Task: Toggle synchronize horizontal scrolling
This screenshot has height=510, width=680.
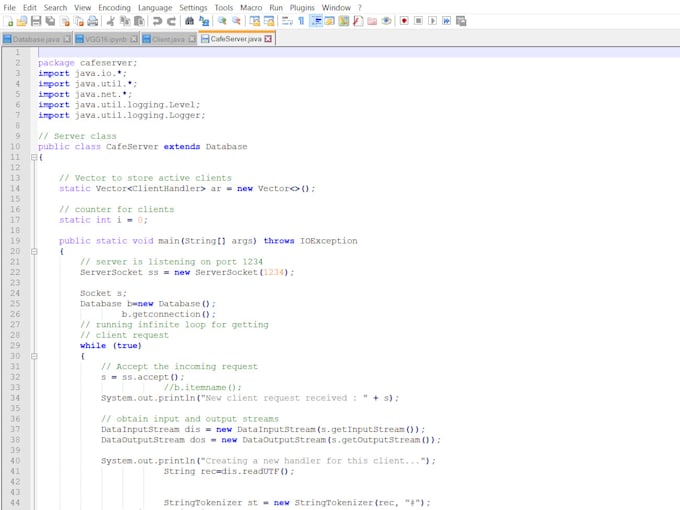Action: pos(269,21)
